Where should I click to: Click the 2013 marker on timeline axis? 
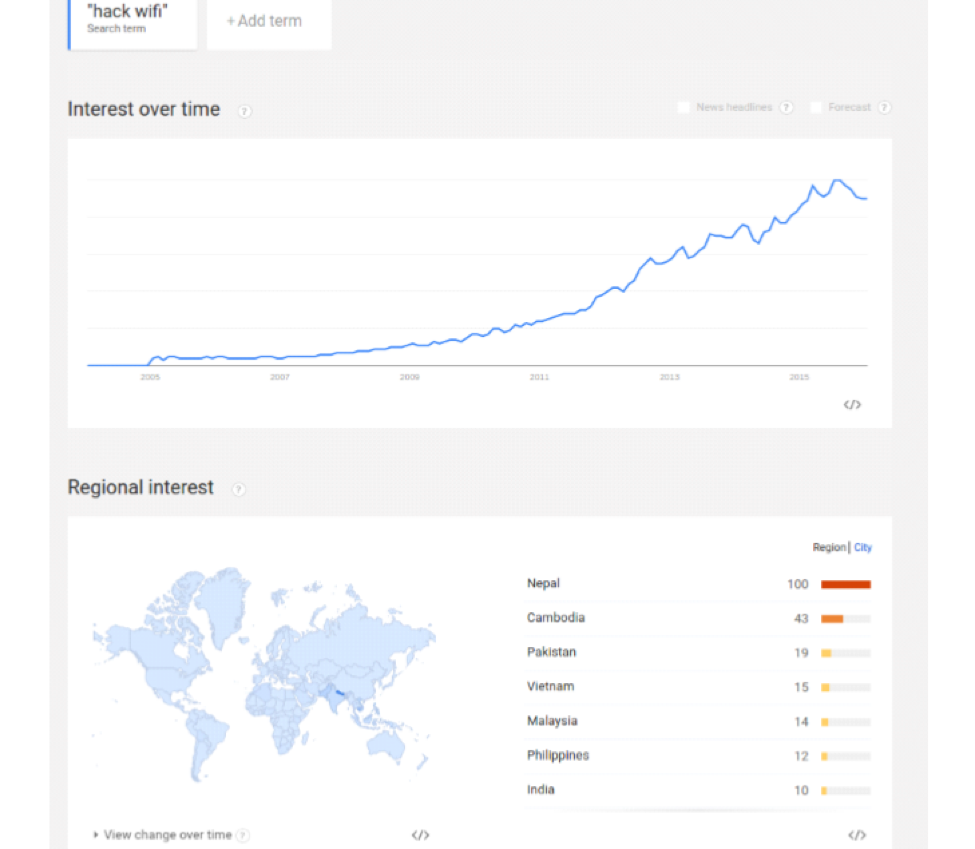pos(670,377)
